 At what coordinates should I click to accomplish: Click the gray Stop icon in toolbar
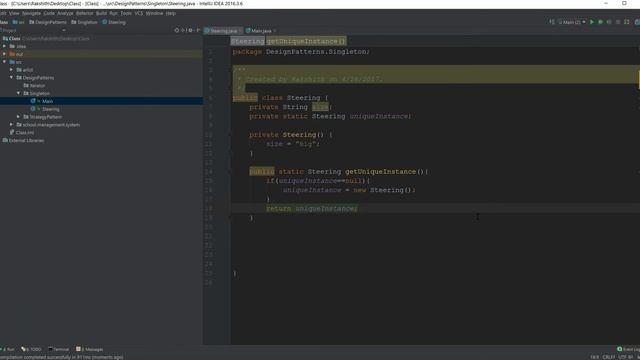(x=618, y=22)
